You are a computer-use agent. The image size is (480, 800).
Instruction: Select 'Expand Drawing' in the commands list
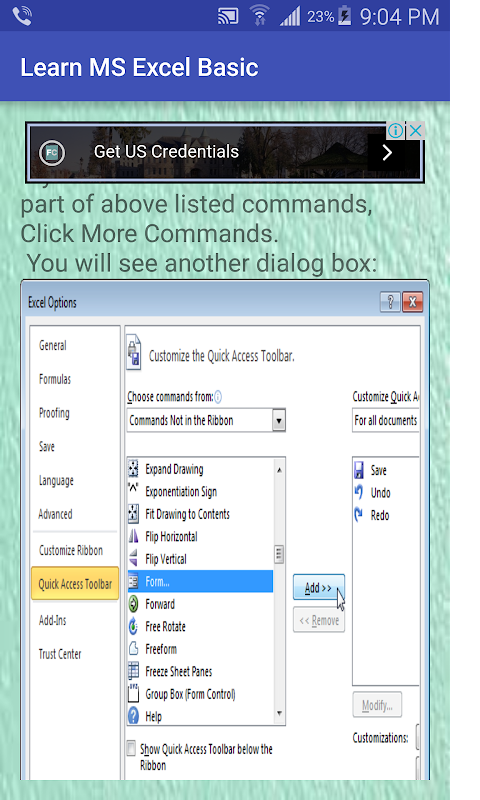pos(200,469)
